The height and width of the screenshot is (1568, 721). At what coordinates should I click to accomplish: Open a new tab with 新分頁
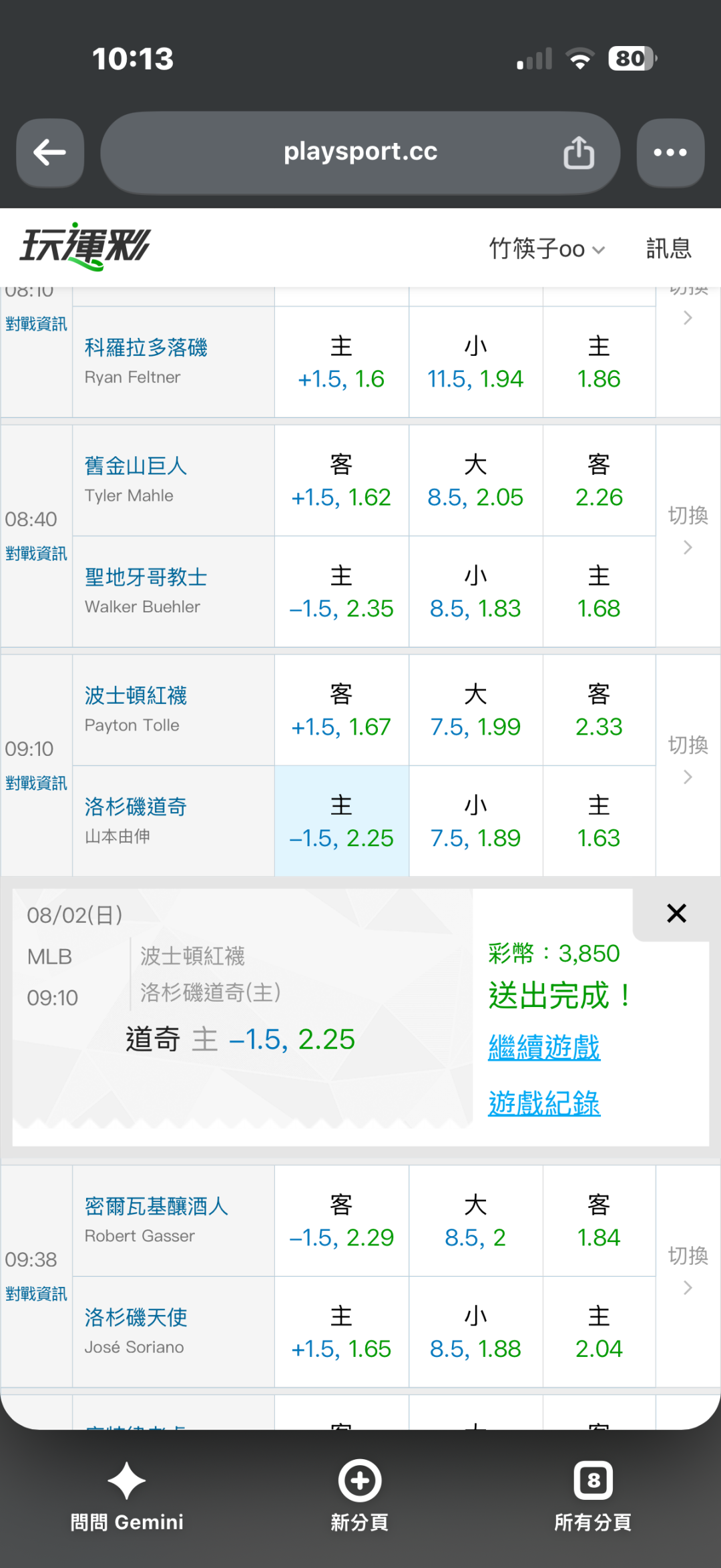(x=360, y=1495)
